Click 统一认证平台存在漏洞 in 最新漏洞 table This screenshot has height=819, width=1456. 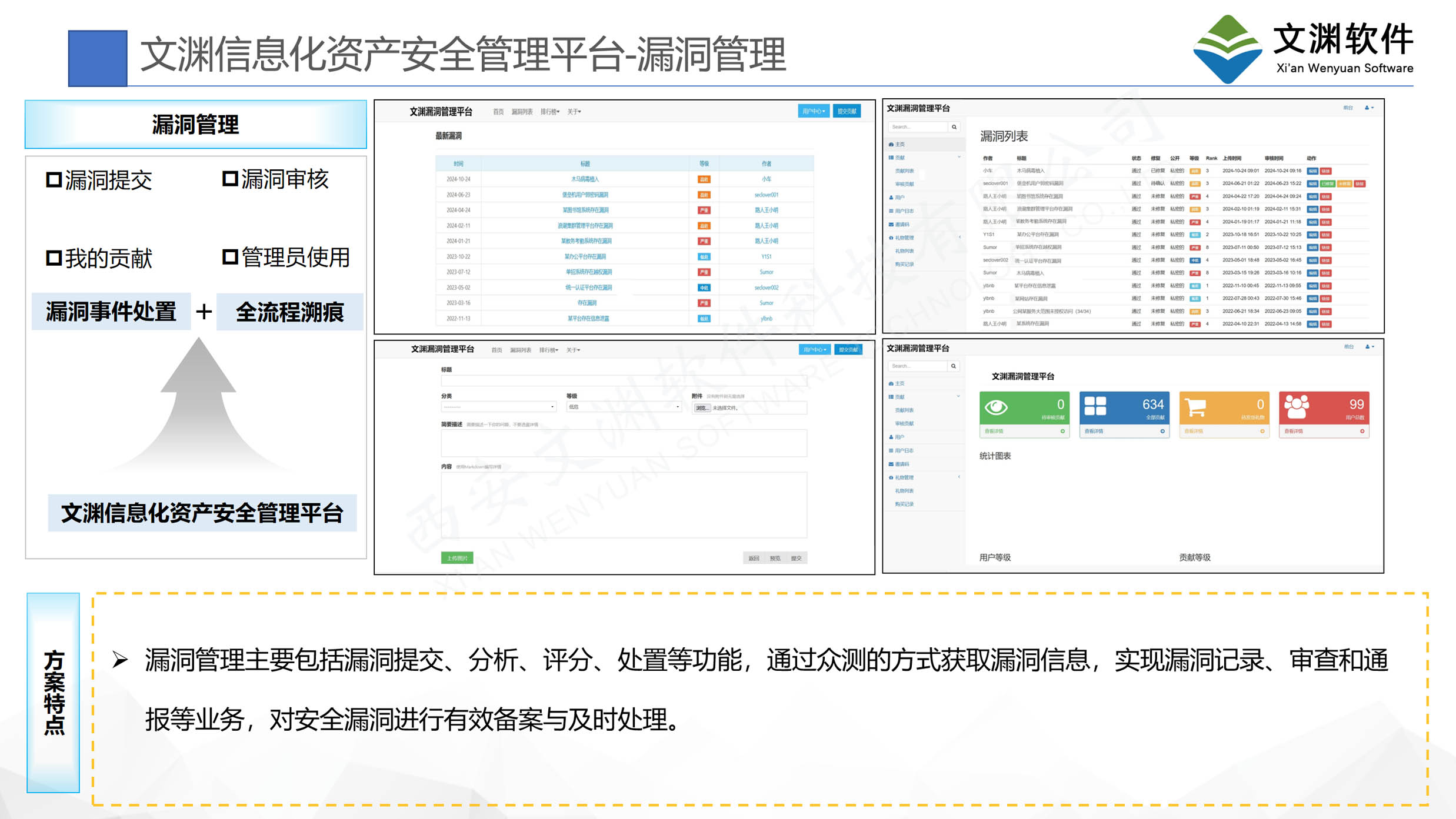(588, 288)
